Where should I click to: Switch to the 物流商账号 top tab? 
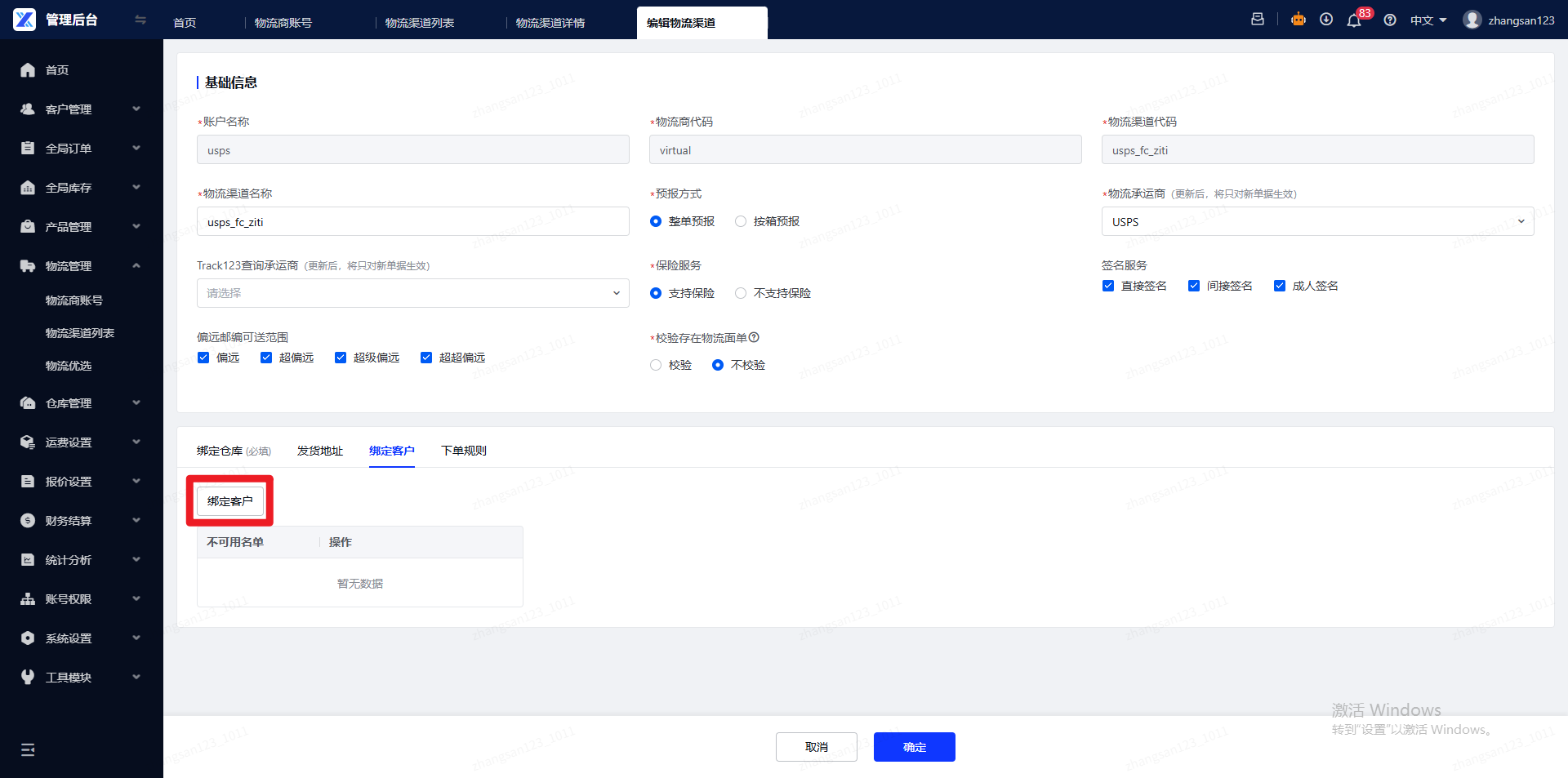coord(283,23)
